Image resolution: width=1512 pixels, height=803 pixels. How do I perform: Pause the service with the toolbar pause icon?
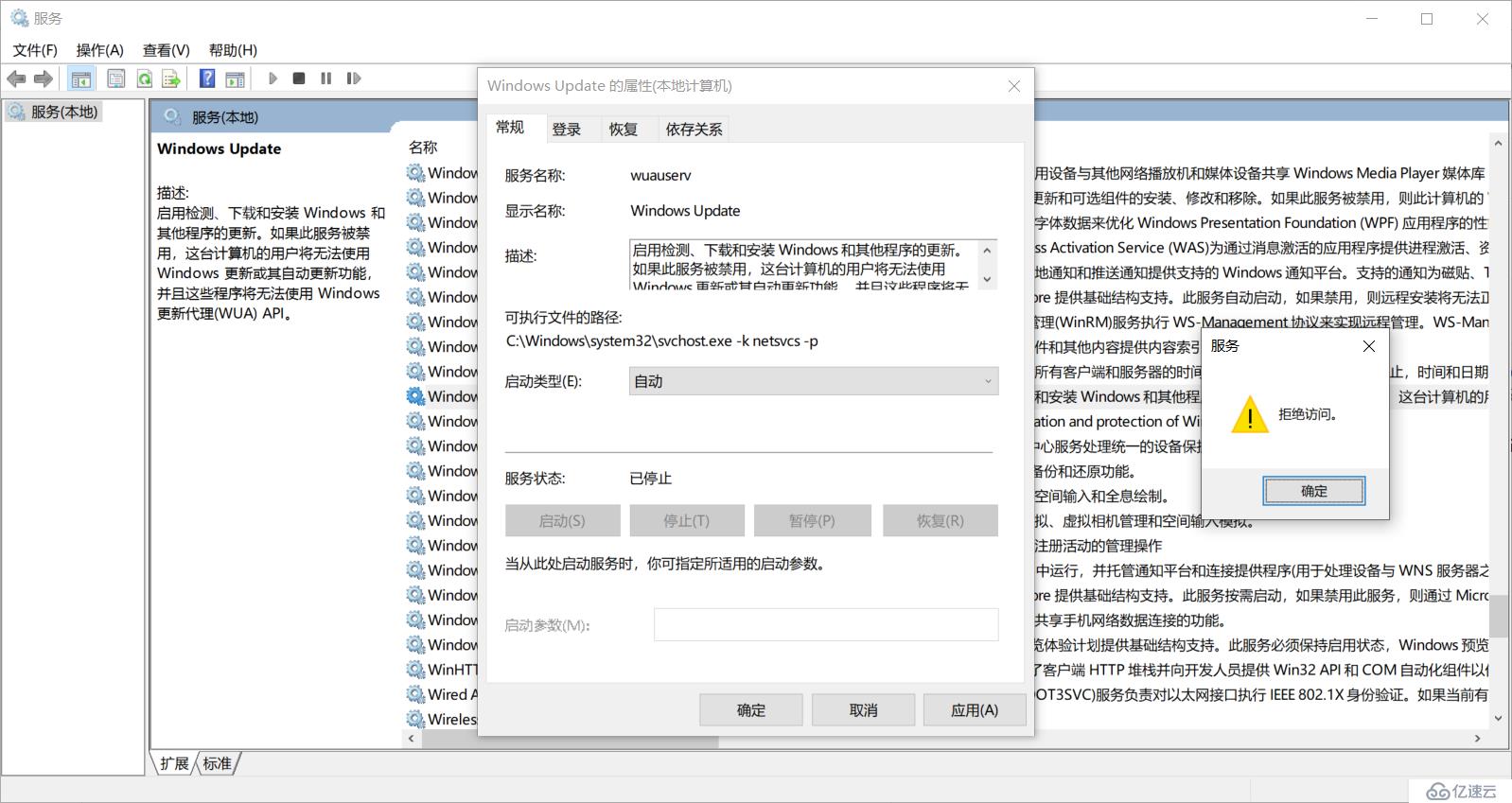325,79
